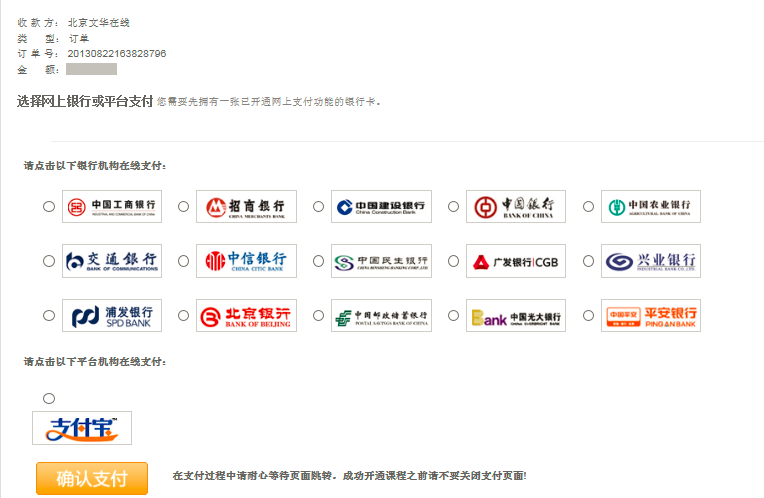Image resolution: width=764 pixels, height=498 pixels.
Task: Select the radio button for 中国建设银行
Action: pyautogui.click(x=318, y=207)
